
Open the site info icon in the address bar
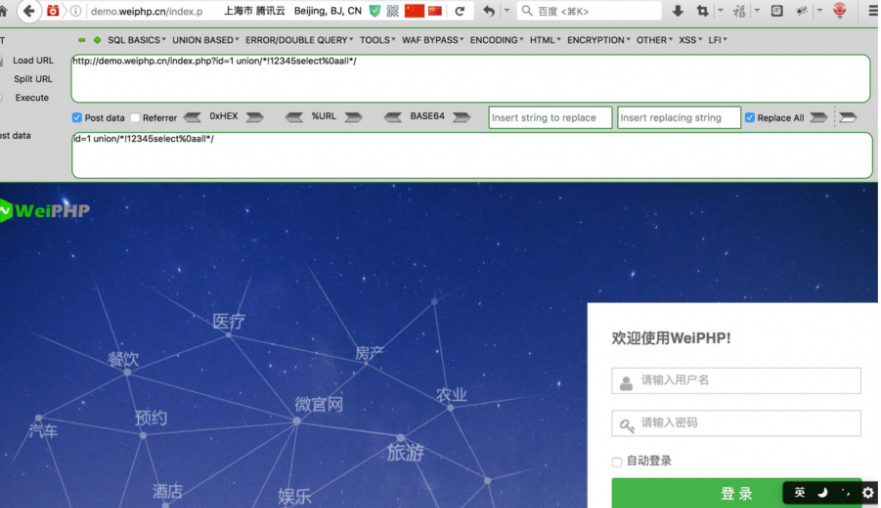[x=75, y=11]
